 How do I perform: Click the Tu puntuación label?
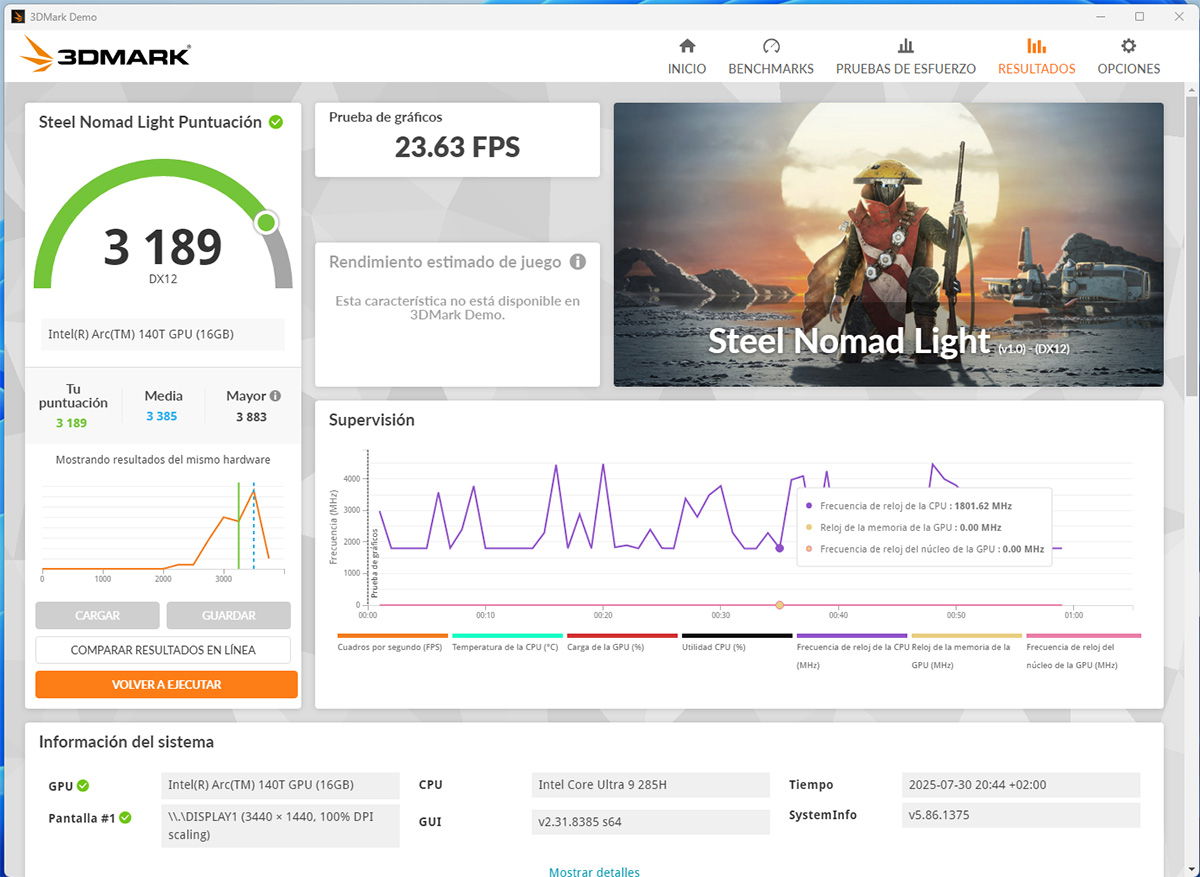[73, 396]
